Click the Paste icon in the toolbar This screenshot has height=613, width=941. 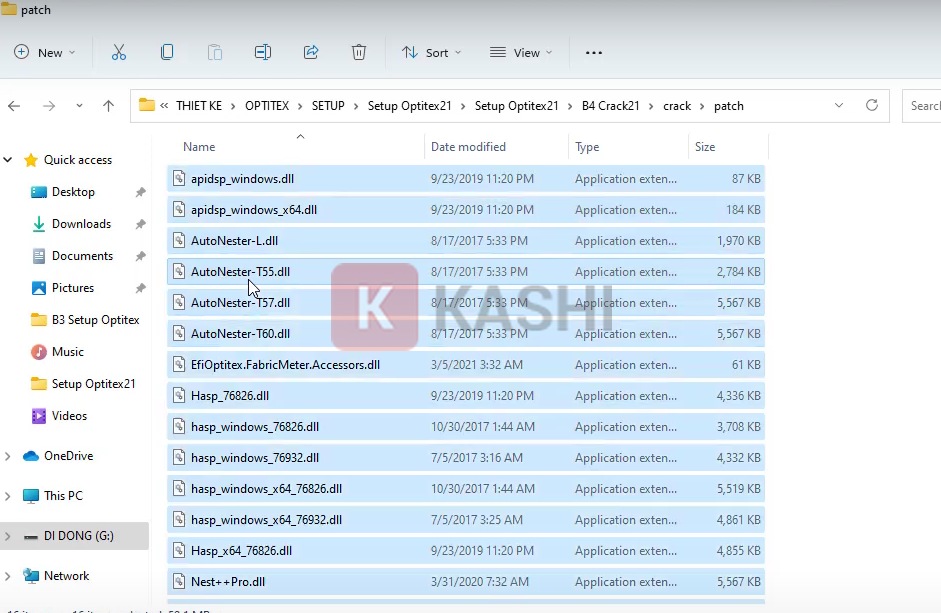click(x=214, y=52)
